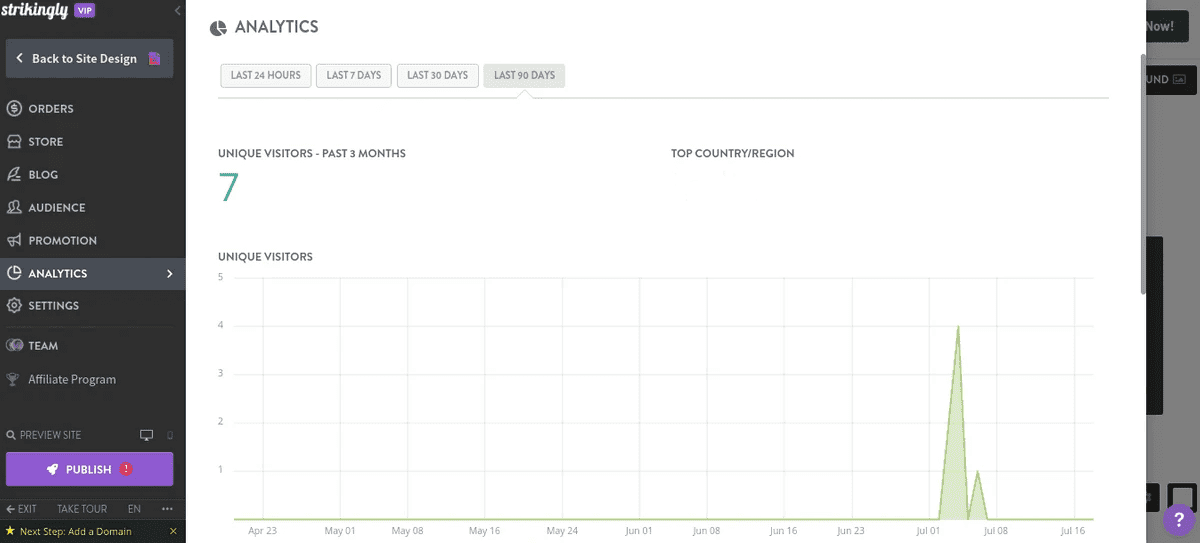Switch to desktop preview monitor icon

147,435
